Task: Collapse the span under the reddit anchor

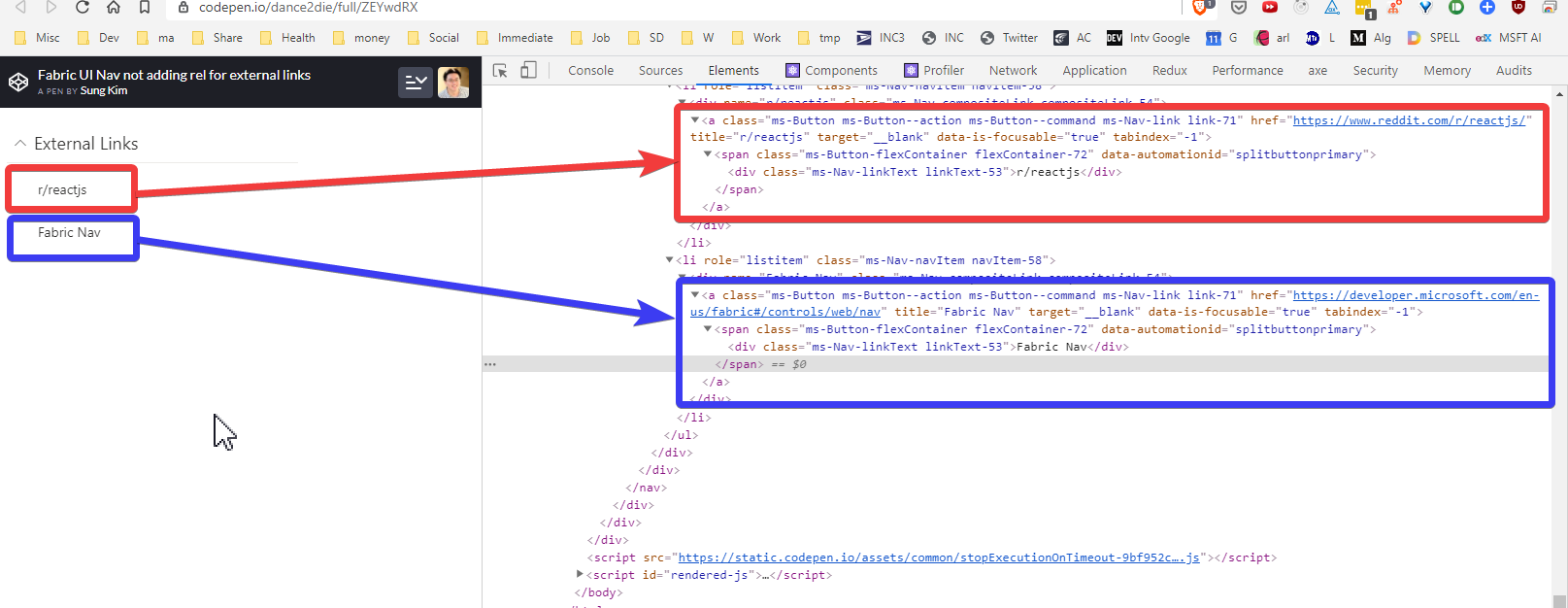Action: [708, 154]
